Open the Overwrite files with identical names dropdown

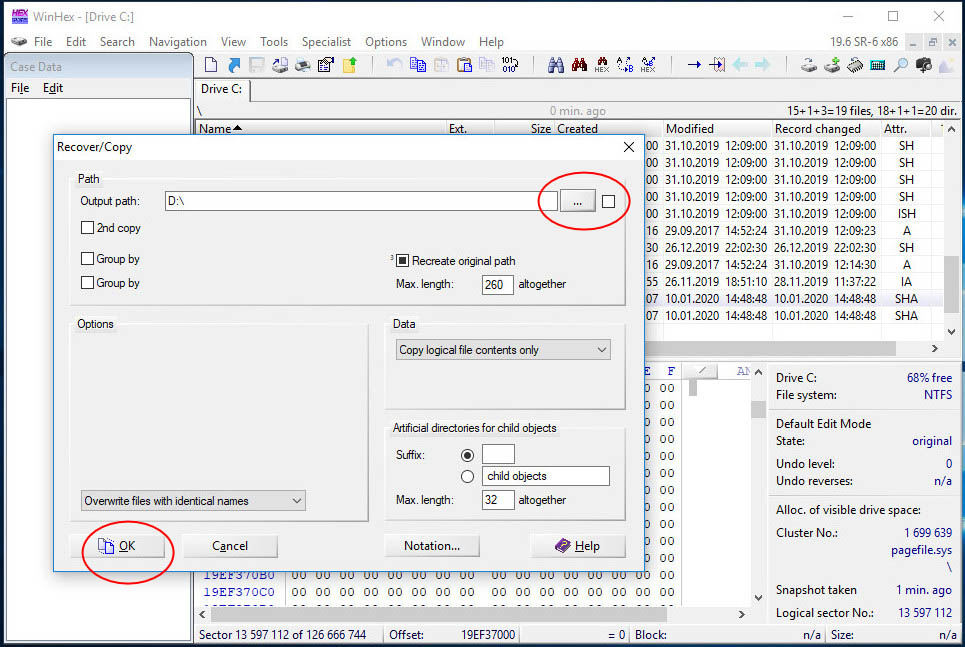(x=193, y=500)
